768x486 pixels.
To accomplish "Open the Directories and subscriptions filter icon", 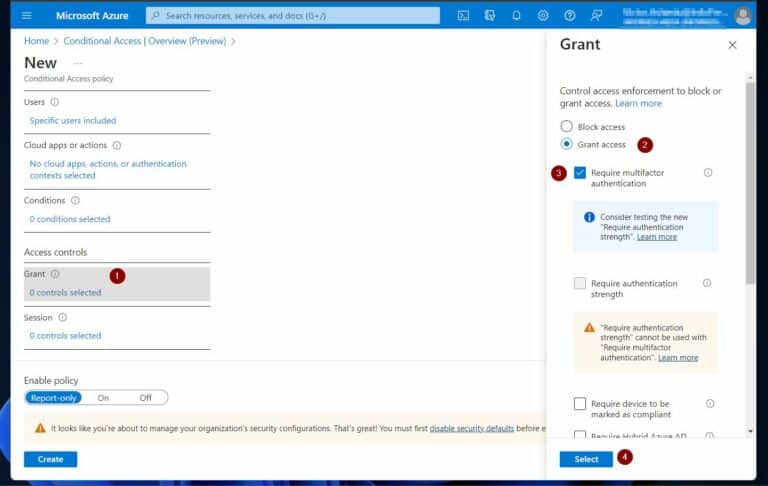I will 490,16.
